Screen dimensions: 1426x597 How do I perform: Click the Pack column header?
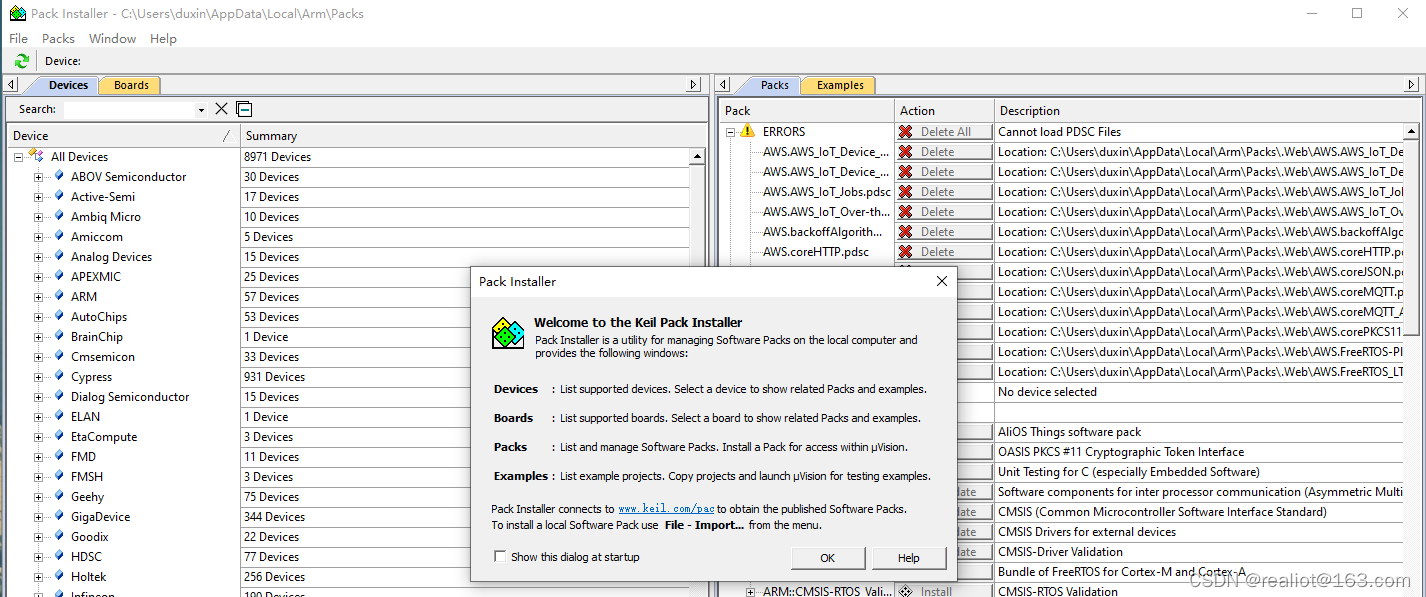point(807,110)
